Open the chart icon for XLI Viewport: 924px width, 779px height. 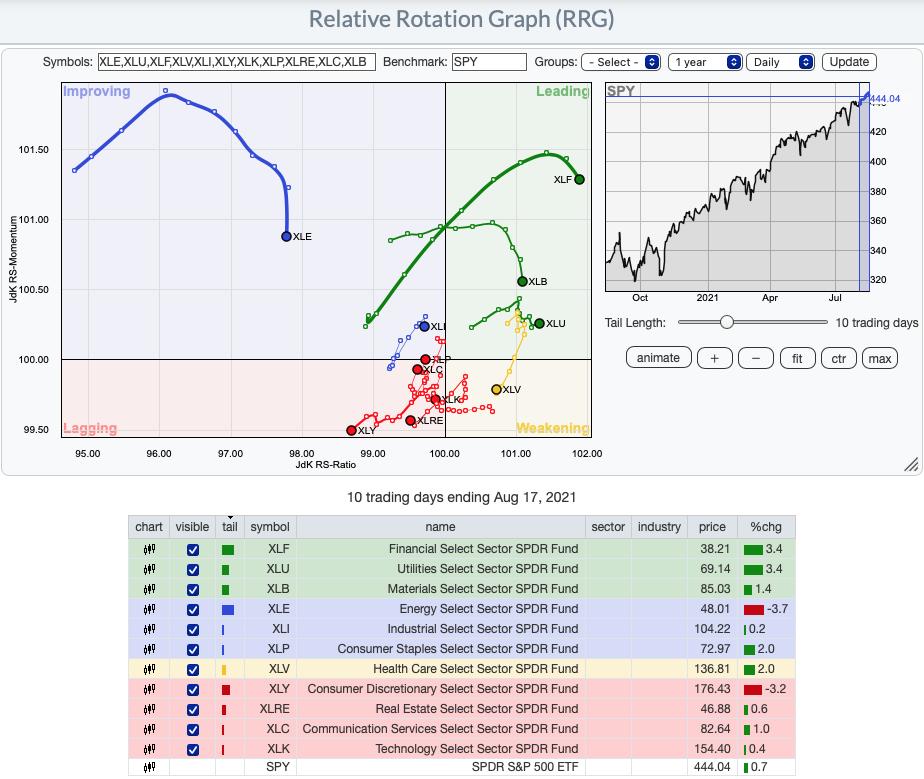pyautogui.click(x=149, y=629)
